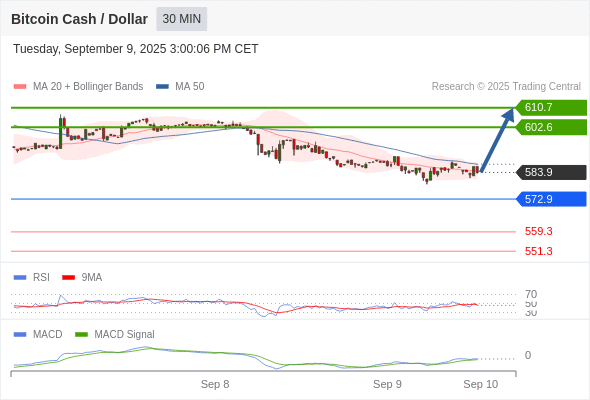This screenshot has height=400, width=590.
Task: Click the red 551.3 support level
Action: (x=538, y=251)
